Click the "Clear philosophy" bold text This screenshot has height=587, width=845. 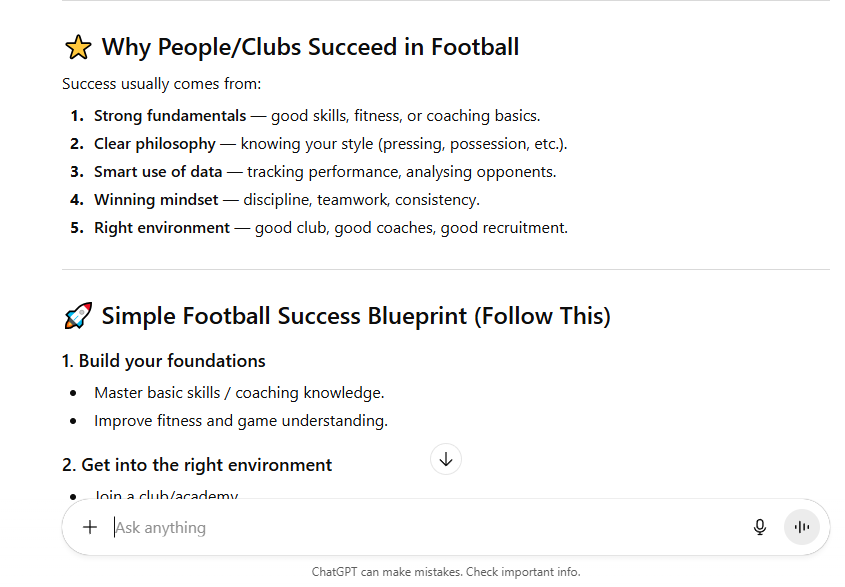[155, 143]
